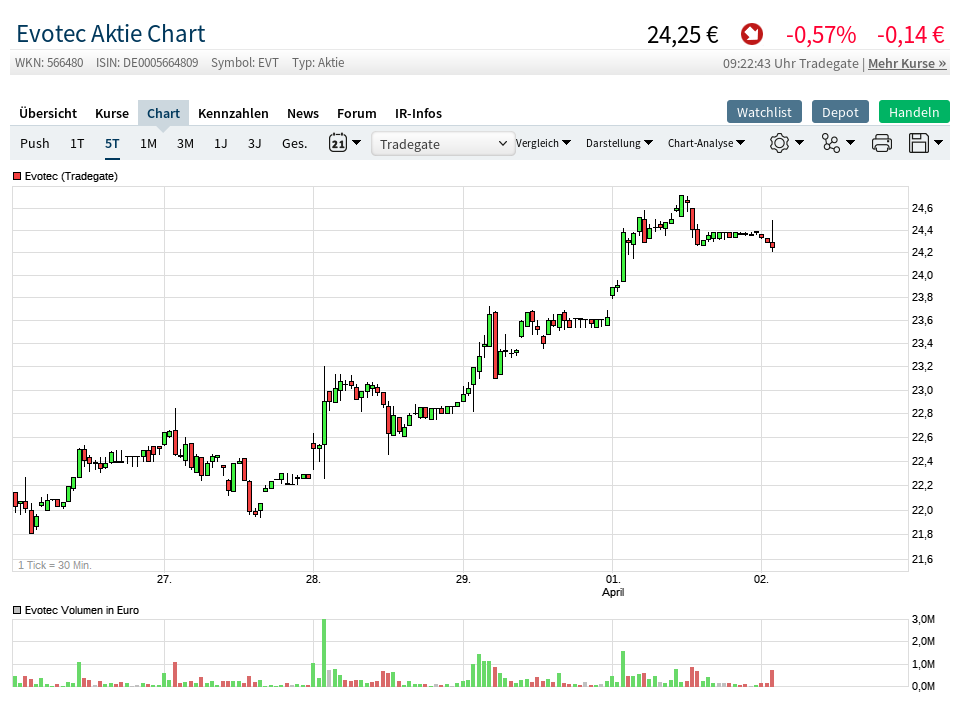Open the Darstellung display dropdown
965x710 pixels.
tap(618, 143)
